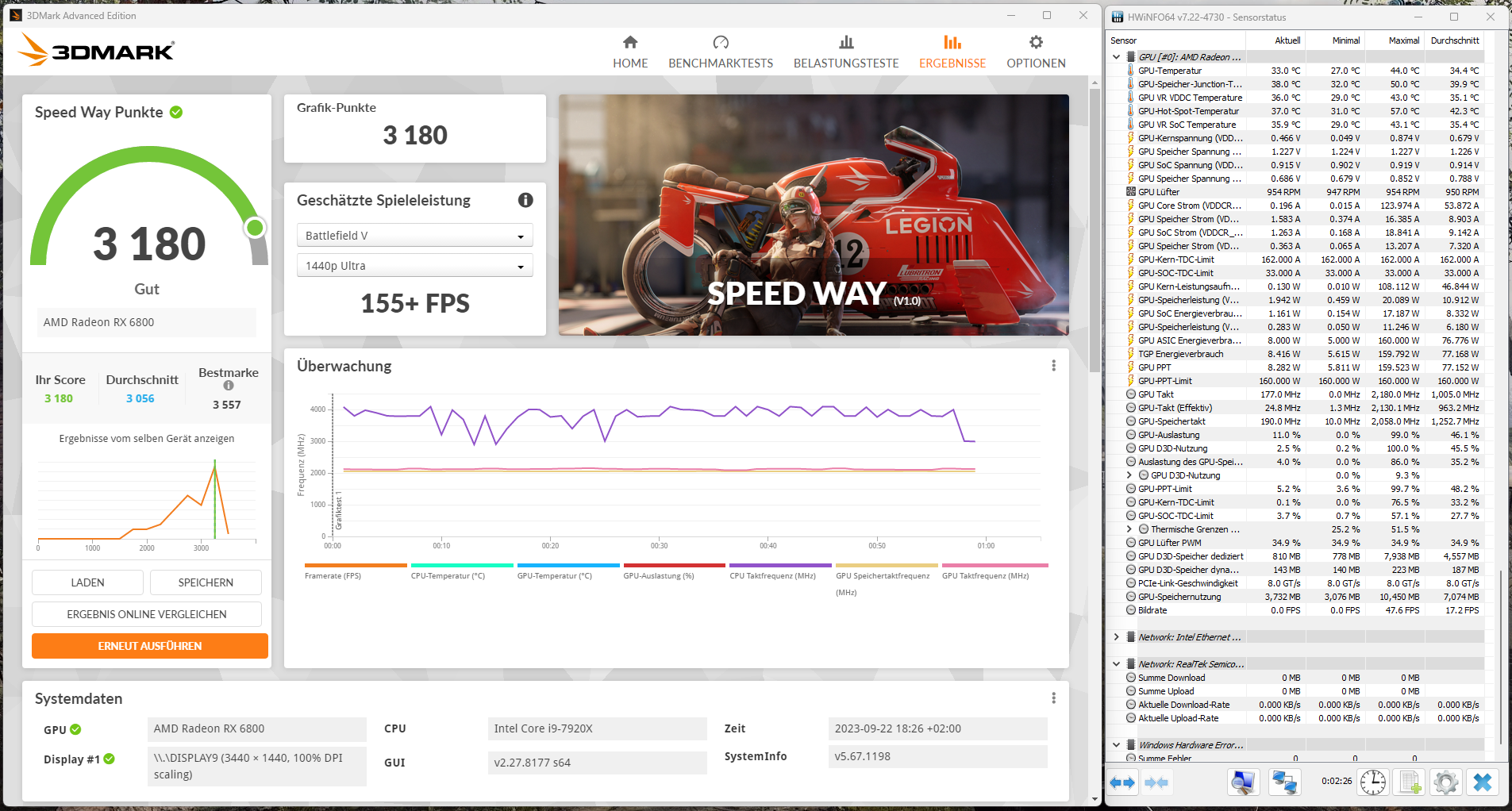The image size is (1512, 811).
Task: Click HWiNFO networked monitors button
Action: (x=1283, y=782)
